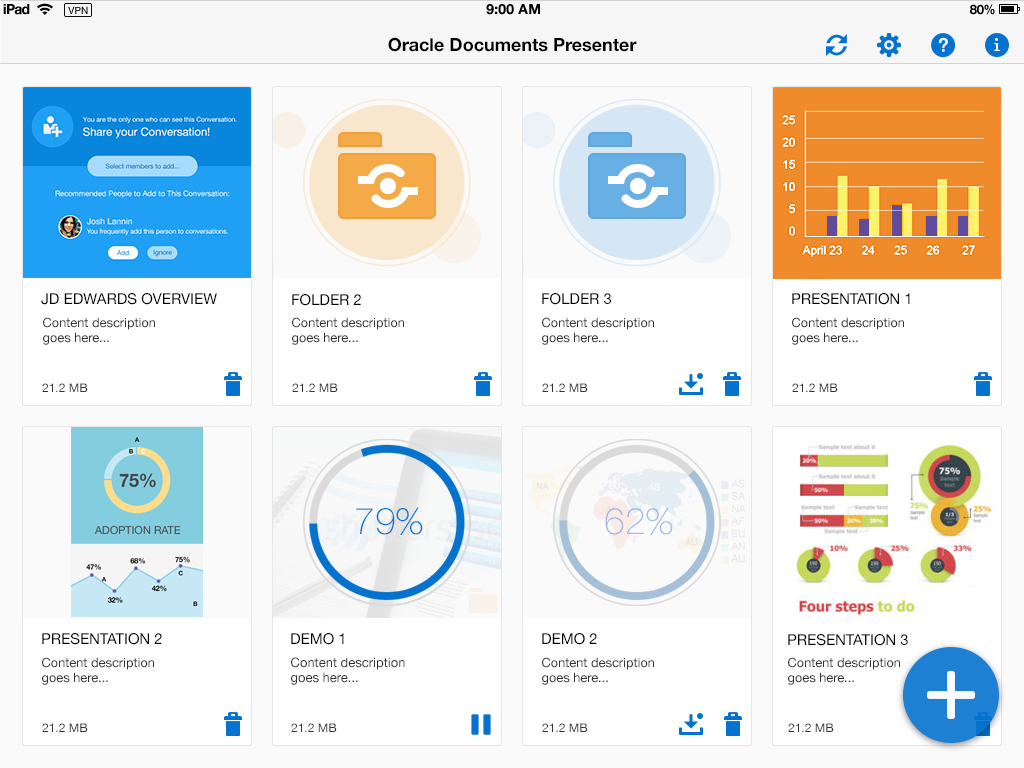Viewport: 1024px width, 768px height.
Task: Tap the download icon on DEMO 2
Action: (691, 723)
